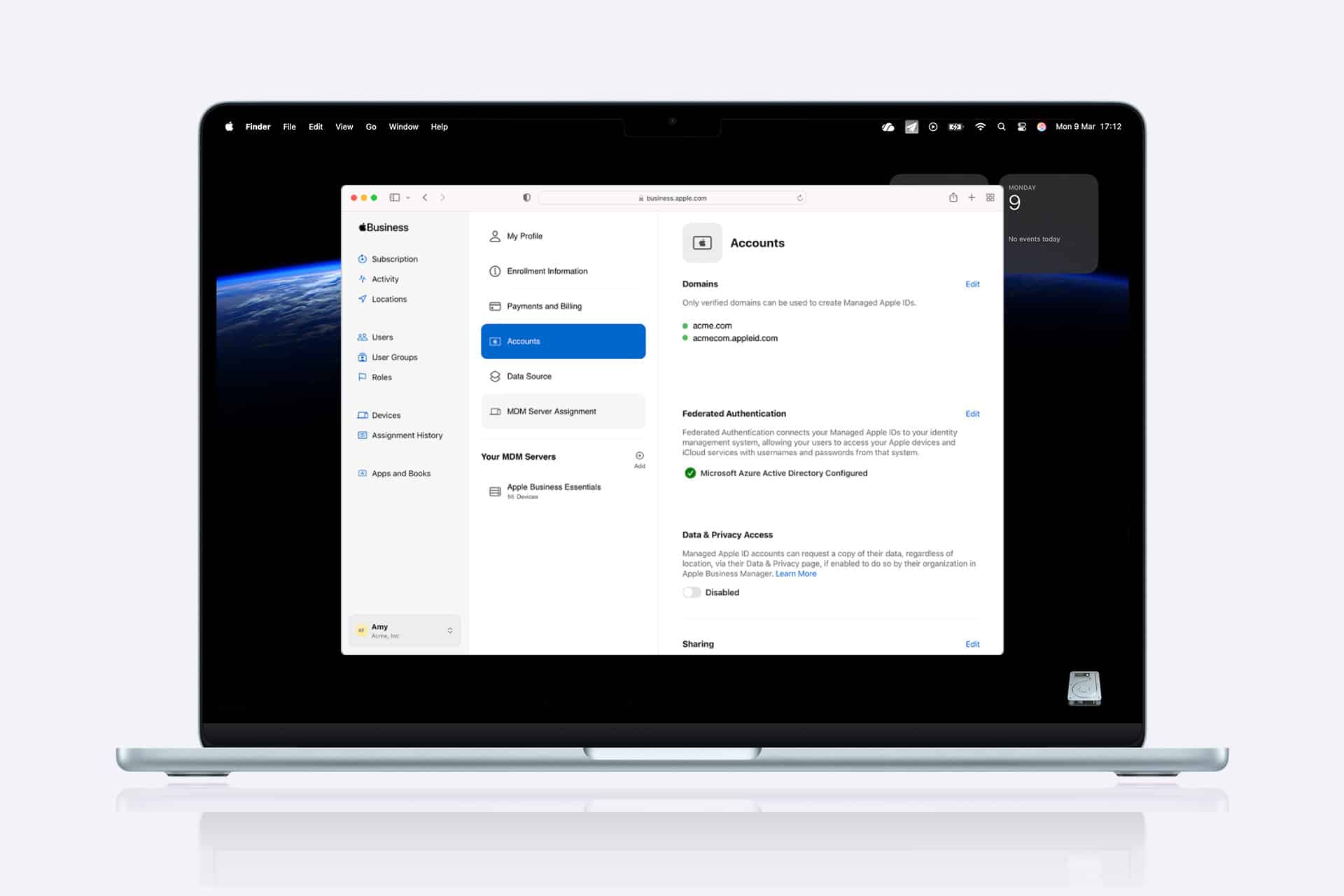Open a new Safari tab
1344x896 pixels.
click(x=972, y=197)
